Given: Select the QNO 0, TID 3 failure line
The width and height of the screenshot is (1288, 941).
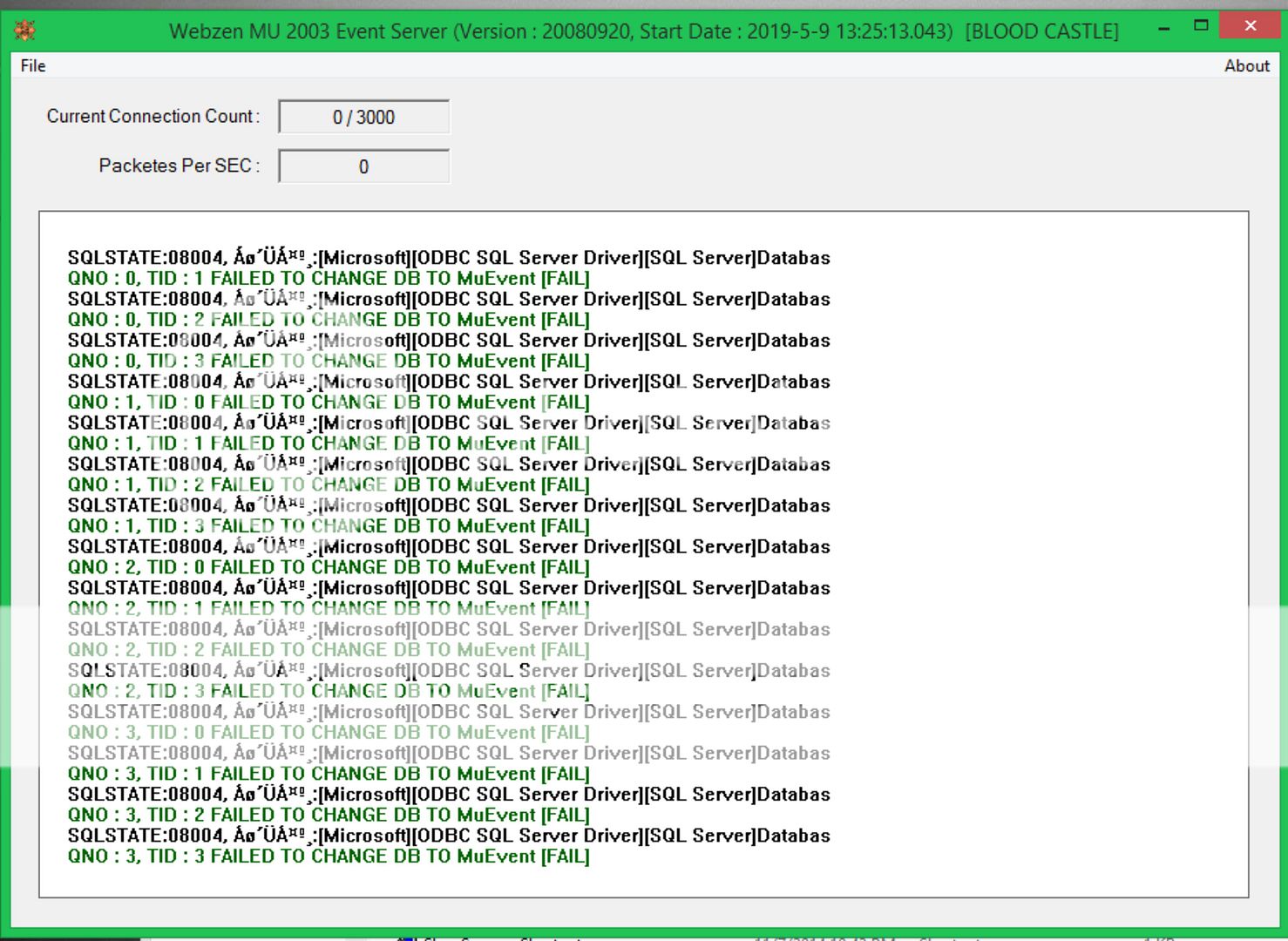Looking at the screenshot, I should pos(329,362).
